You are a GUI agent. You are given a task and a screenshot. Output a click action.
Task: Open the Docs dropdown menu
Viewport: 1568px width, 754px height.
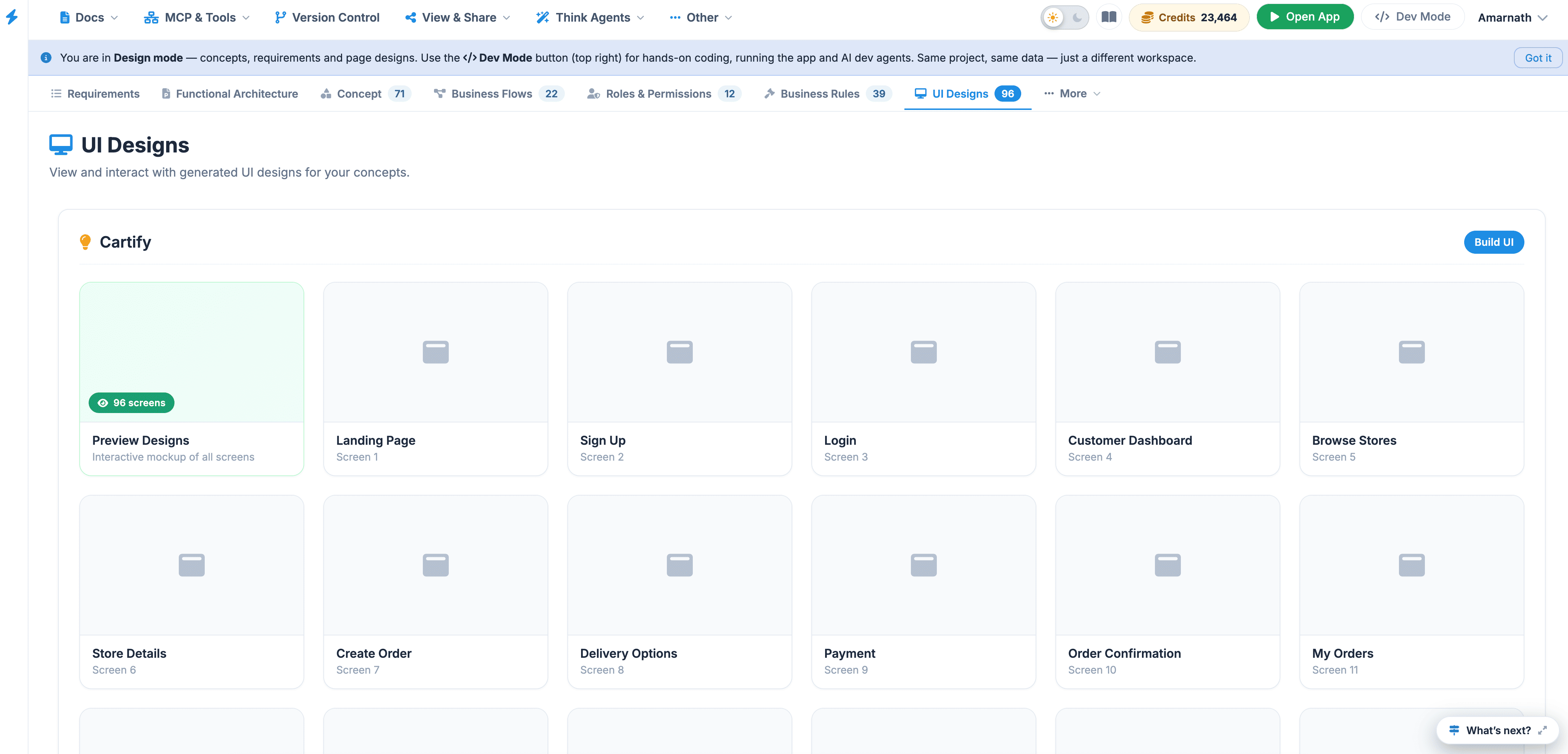click(89, 18)
